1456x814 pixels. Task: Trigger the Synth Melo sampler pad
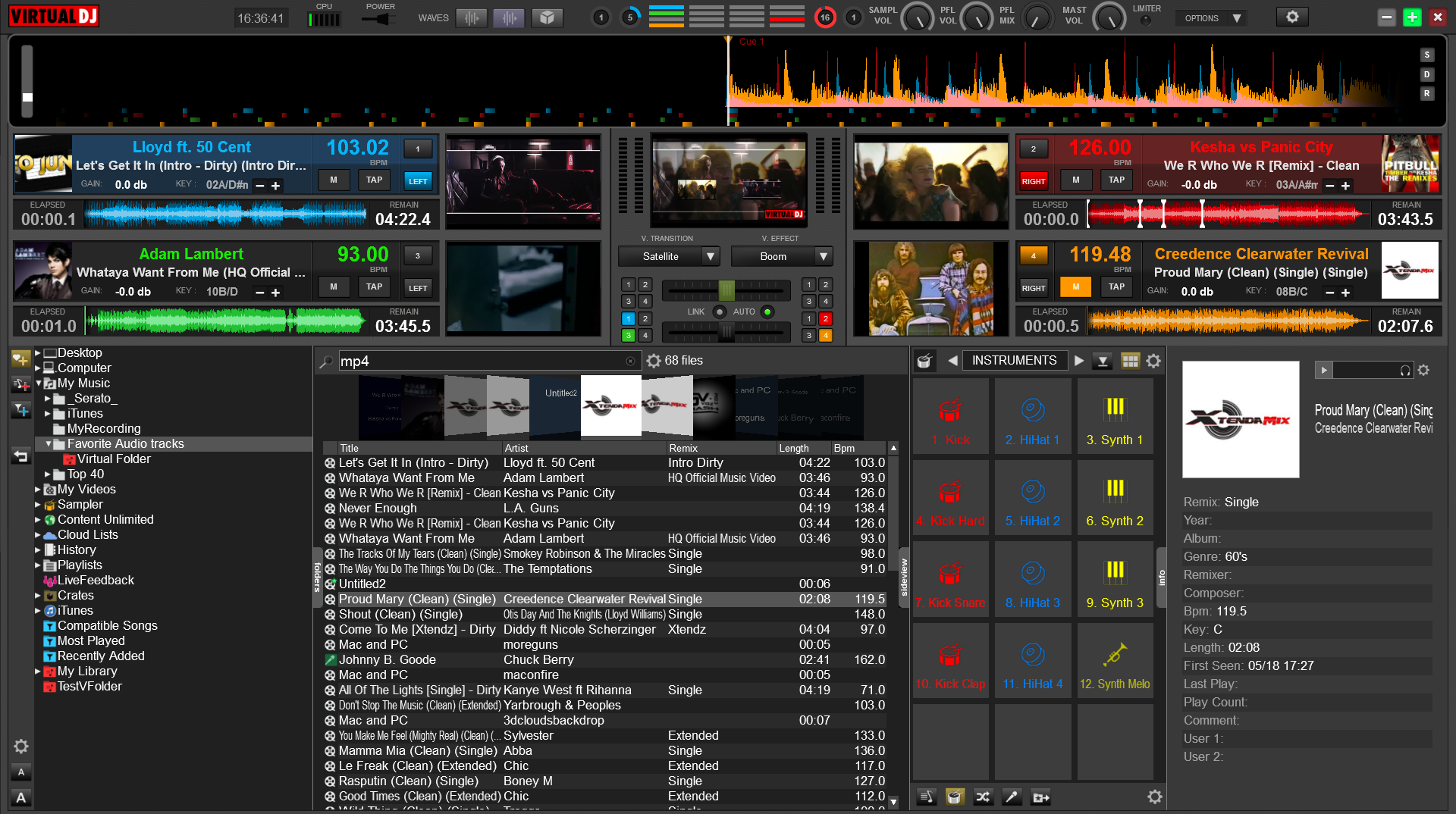pos(1115,661)
